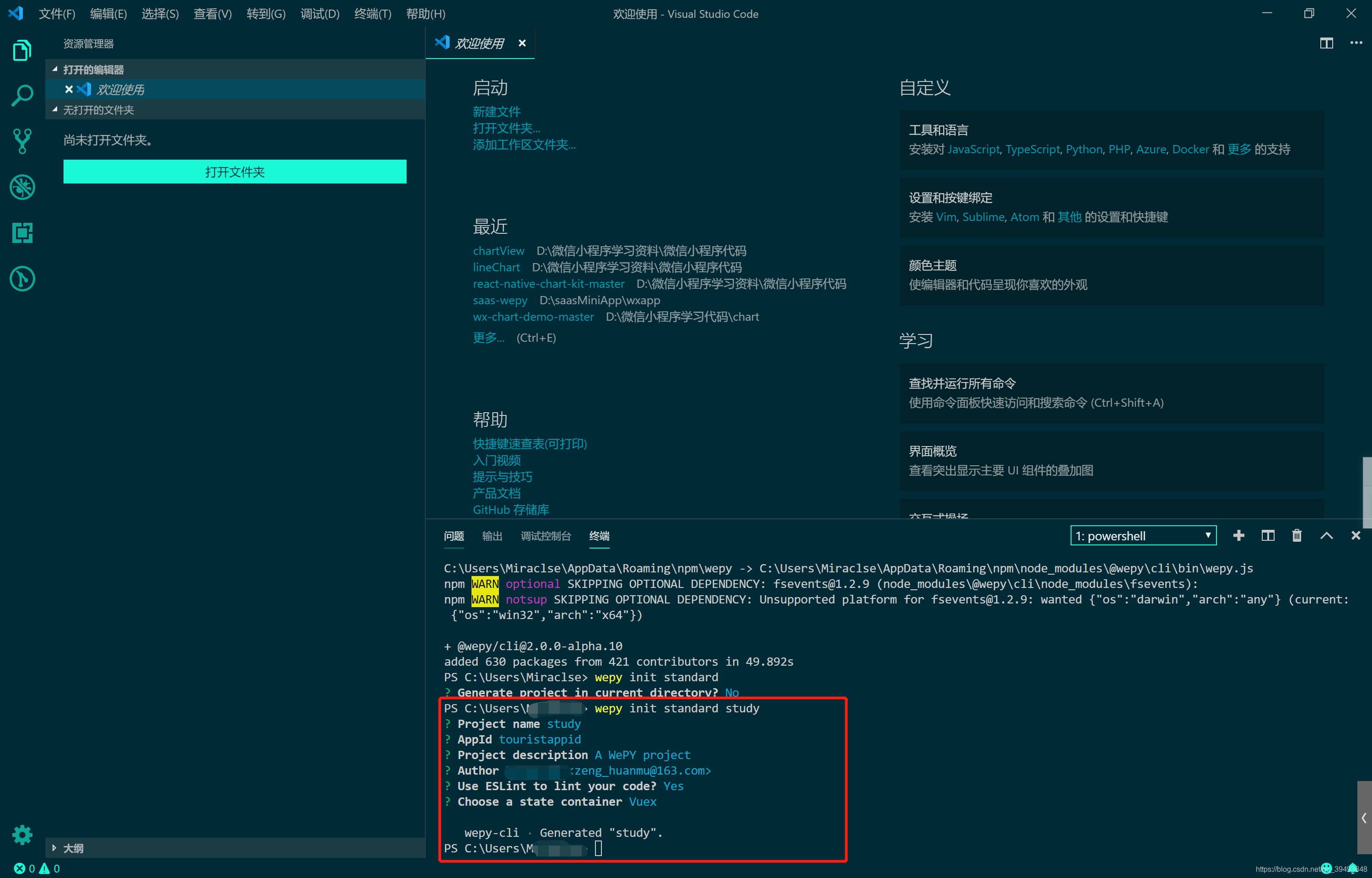1372x878 pixels.
Task: Create a new terminal with plus icon
Action: point(1238,535)
